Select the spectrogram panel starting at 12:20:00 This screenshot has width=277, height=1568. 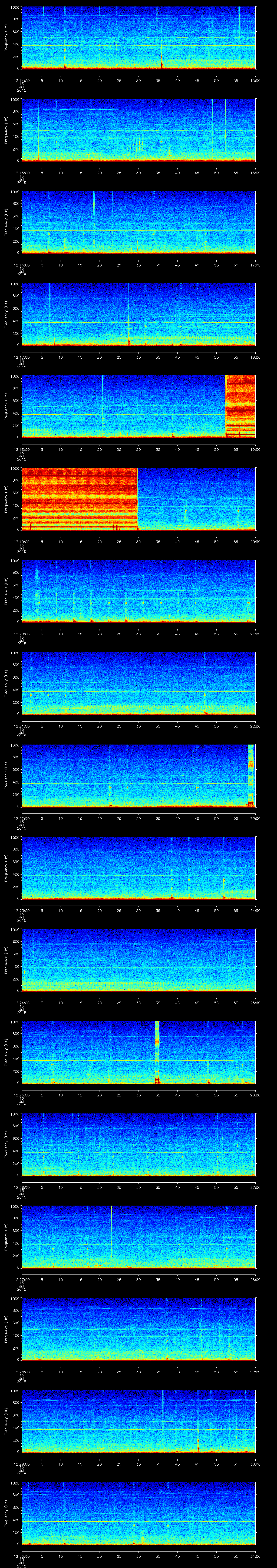[138, 592]
